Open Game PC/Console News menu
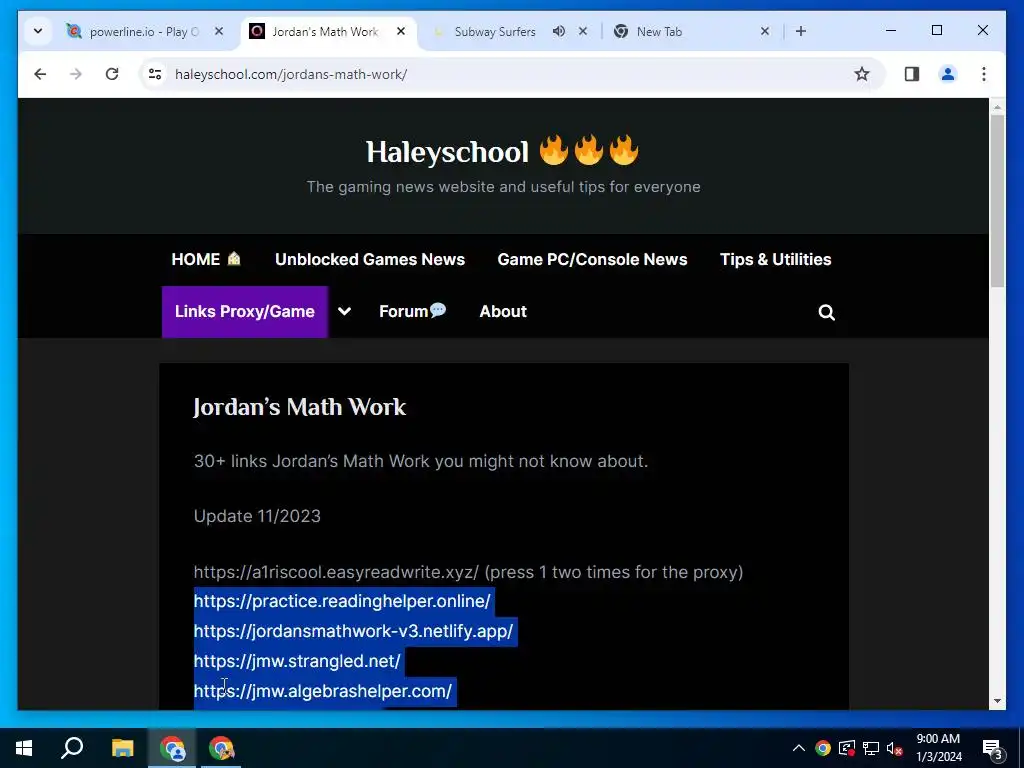 tap(592, 259)
